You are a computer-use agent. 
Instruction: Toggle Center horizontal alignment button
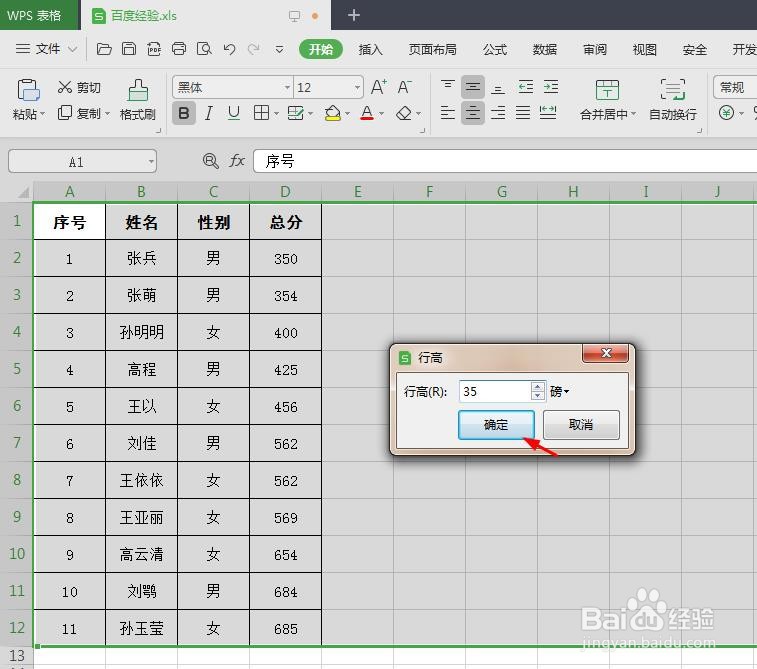[x=473, y=113]
